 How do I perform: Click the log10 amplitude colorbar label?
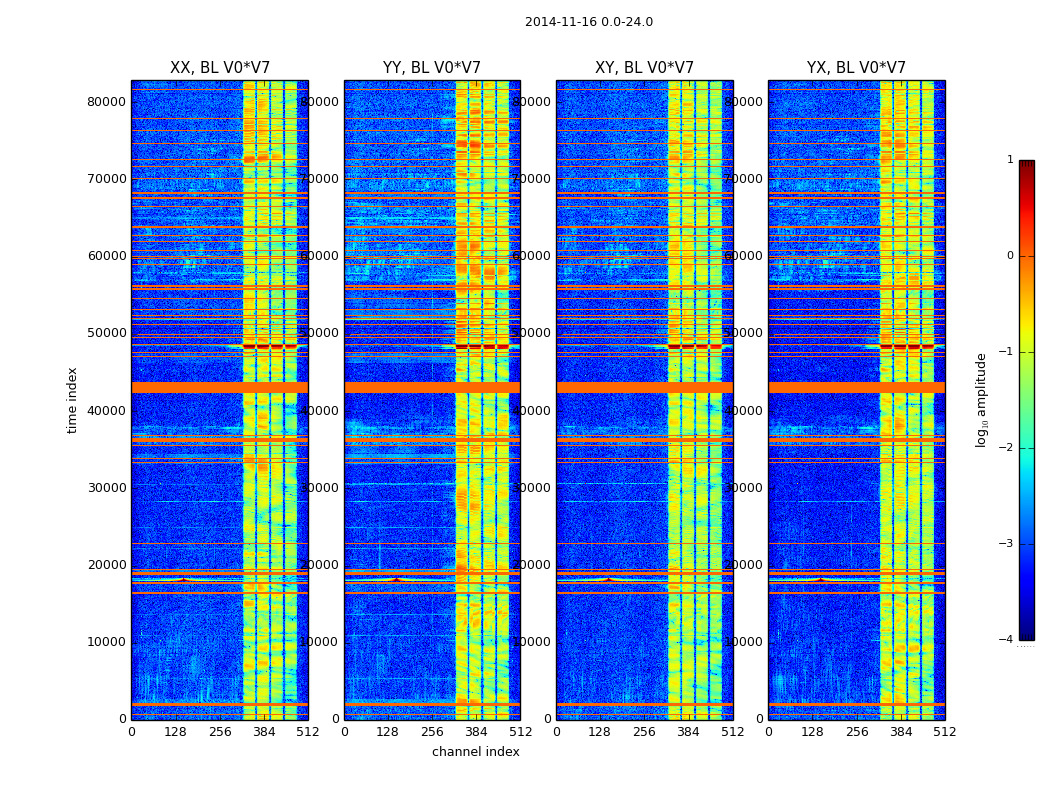(x=982, y=399)
